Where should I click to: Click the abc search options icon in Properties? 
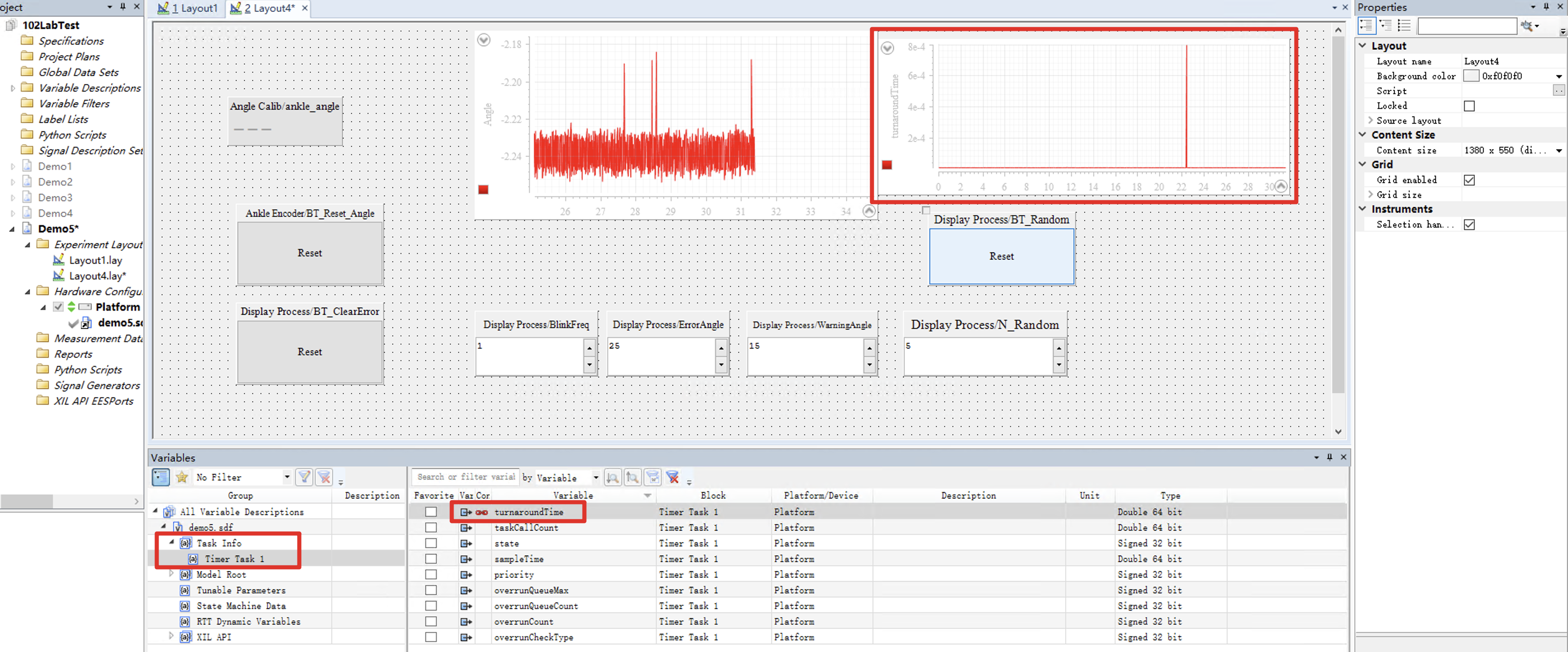pos(1527,25)
